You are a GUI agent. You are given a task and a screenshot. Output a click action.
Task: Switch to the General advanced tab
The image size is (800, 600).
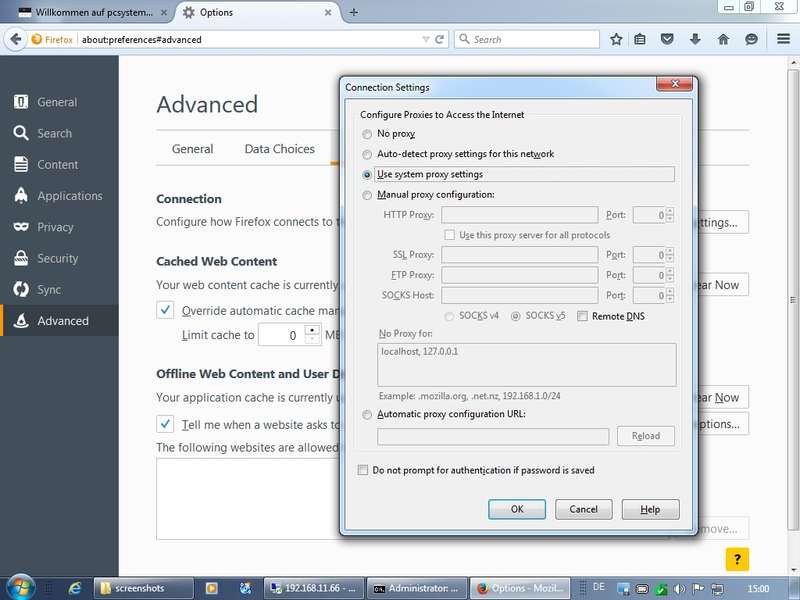click(192, 149)
